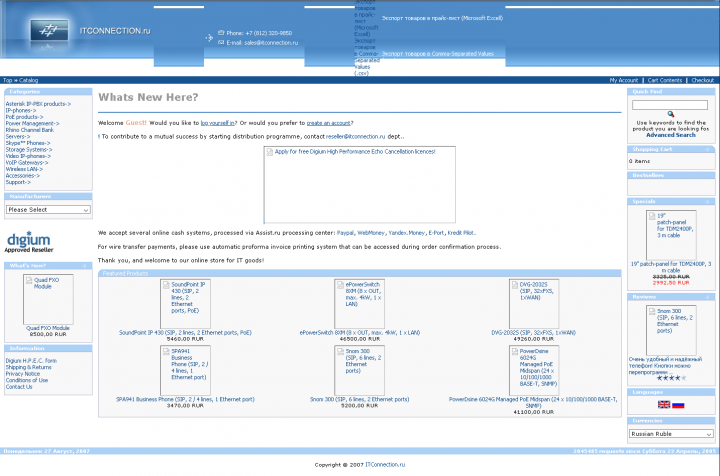Open VoIP Gateways category
The height and width of the screenshot is (476, 720).
[x=27, y=162]
